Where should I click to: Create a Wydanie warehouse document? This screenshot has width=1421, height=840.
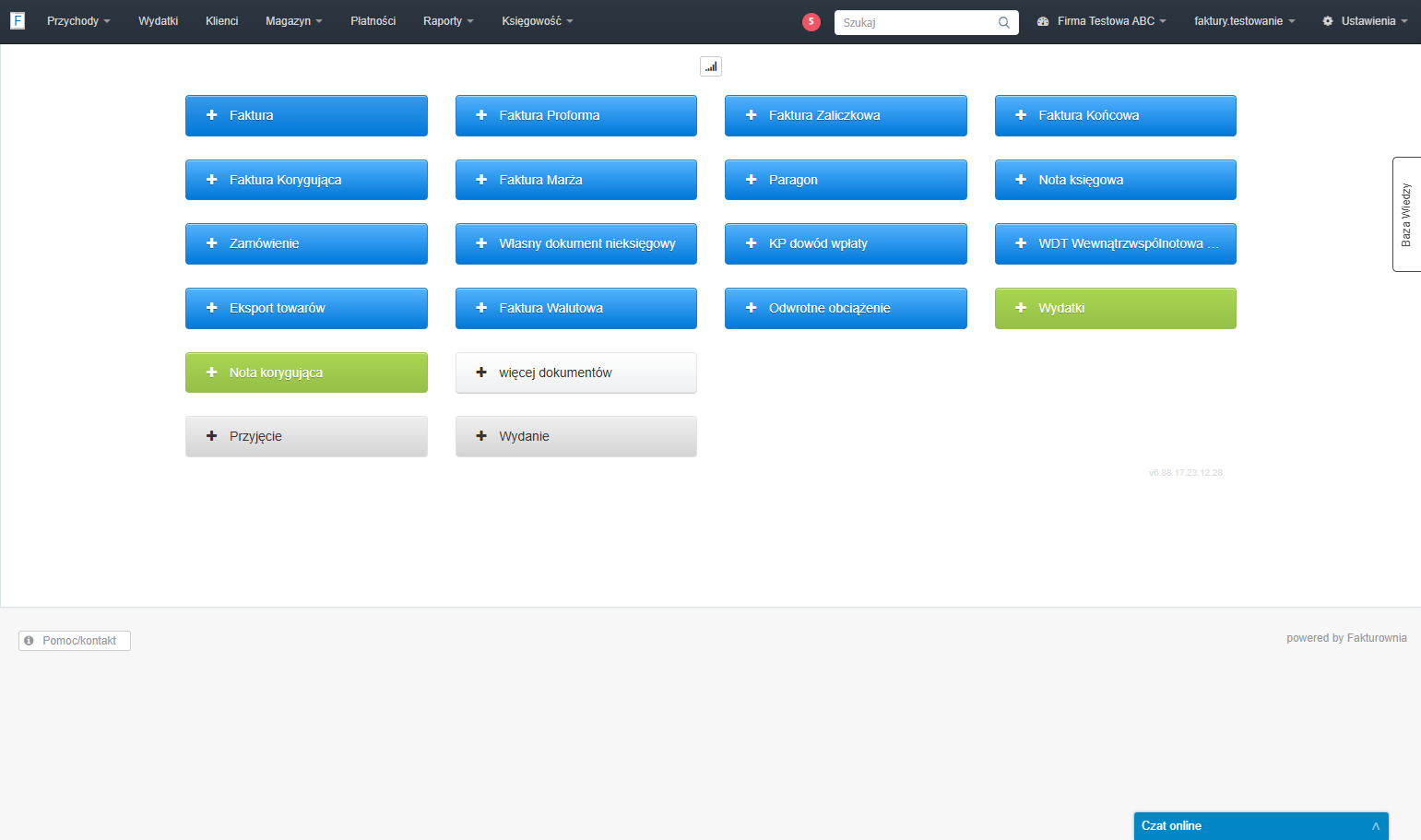pos(576,436)
